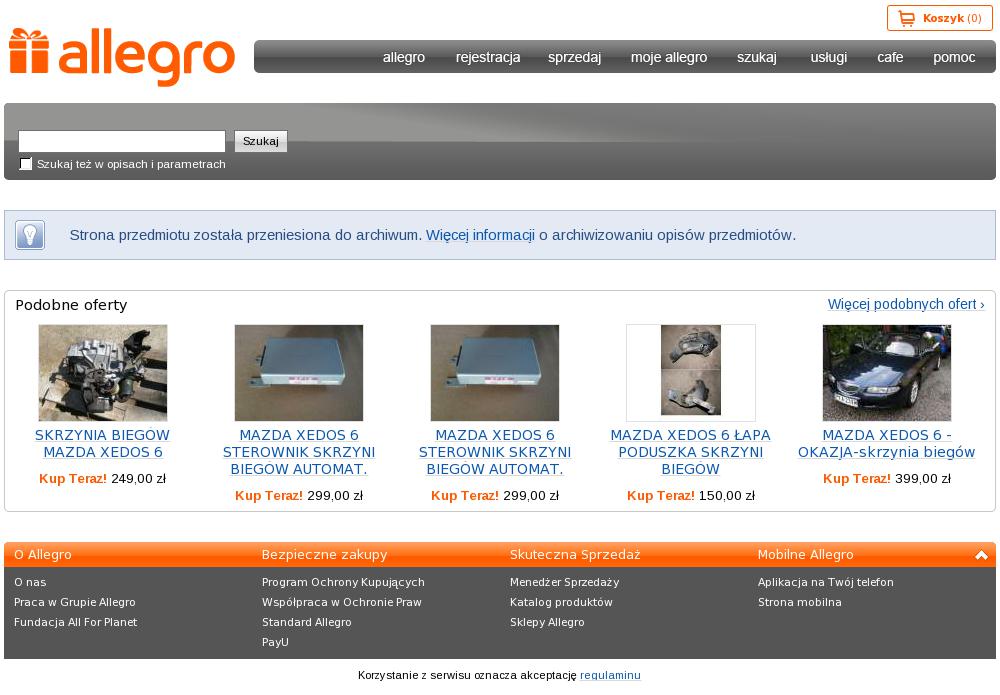
Task: Open the regulaminu terms link
Action: 610,675
